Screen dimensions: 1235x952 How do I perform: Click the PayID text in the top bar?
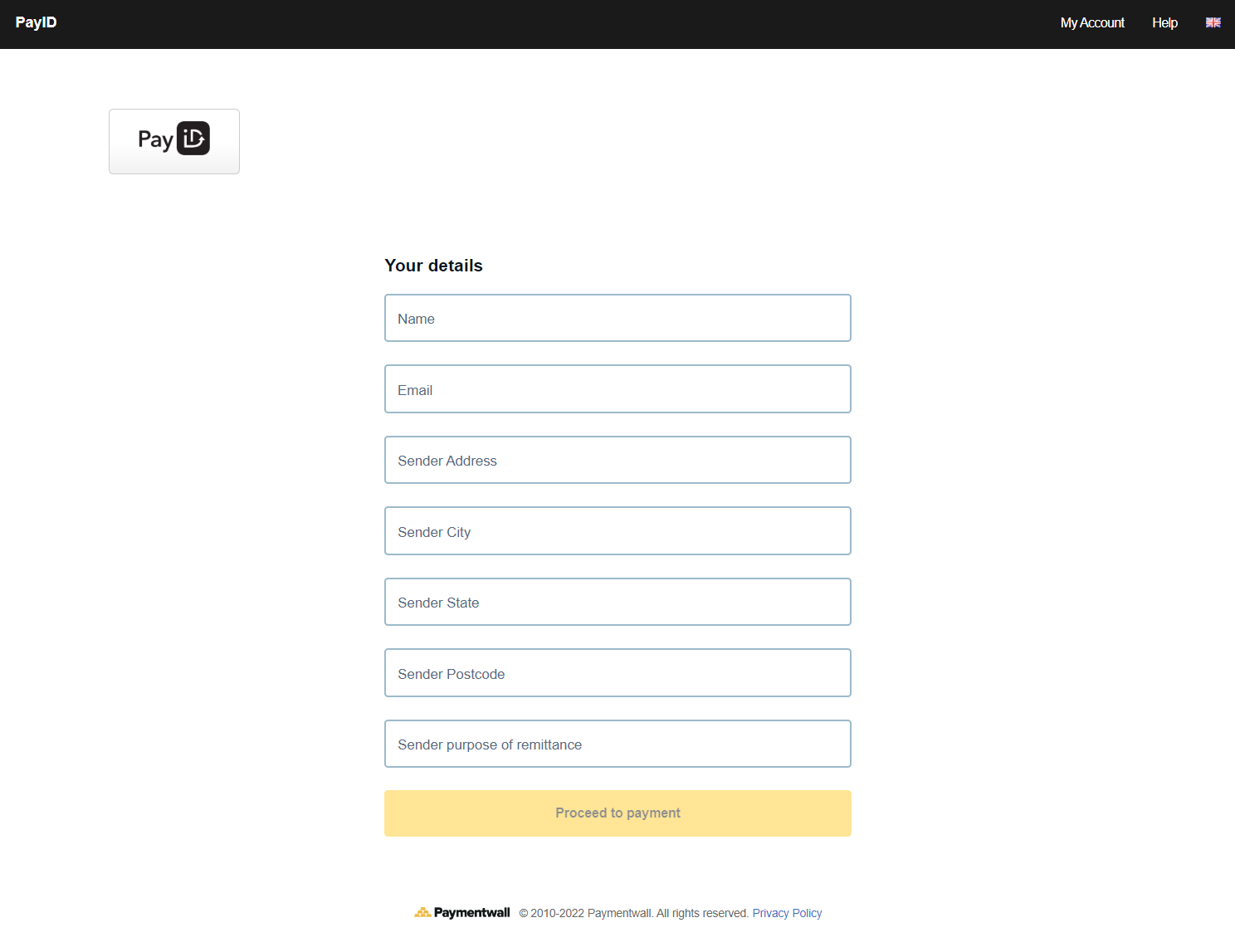pos(36,22)
